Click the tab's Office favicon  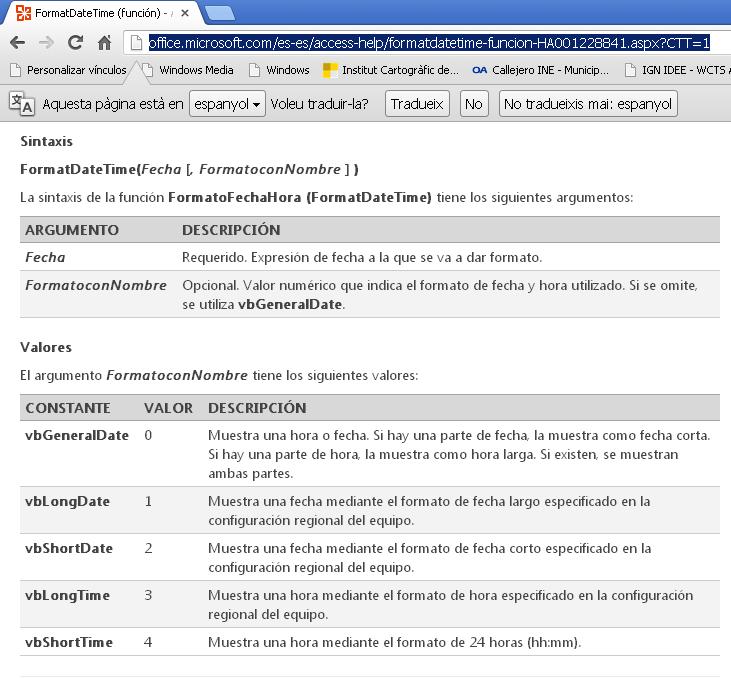23,13
